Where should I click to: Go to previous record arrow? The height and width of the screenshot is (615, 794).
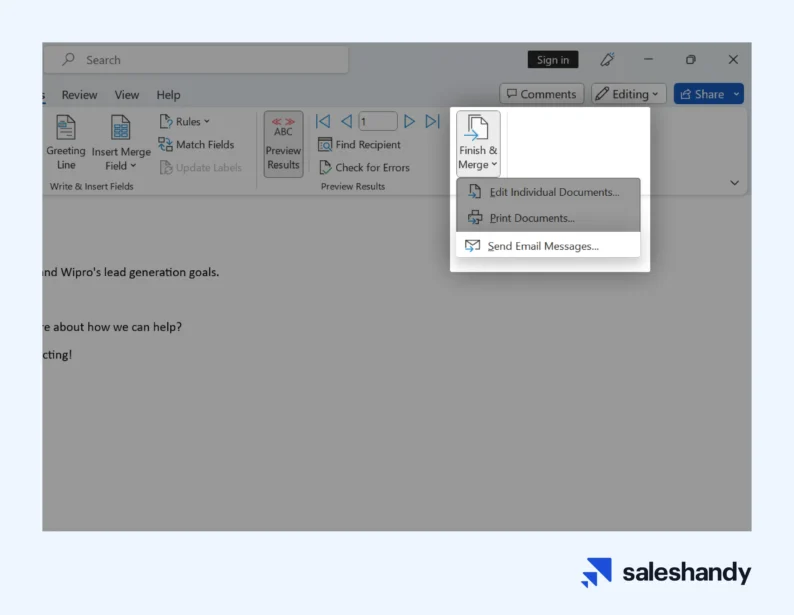(346, 121)
